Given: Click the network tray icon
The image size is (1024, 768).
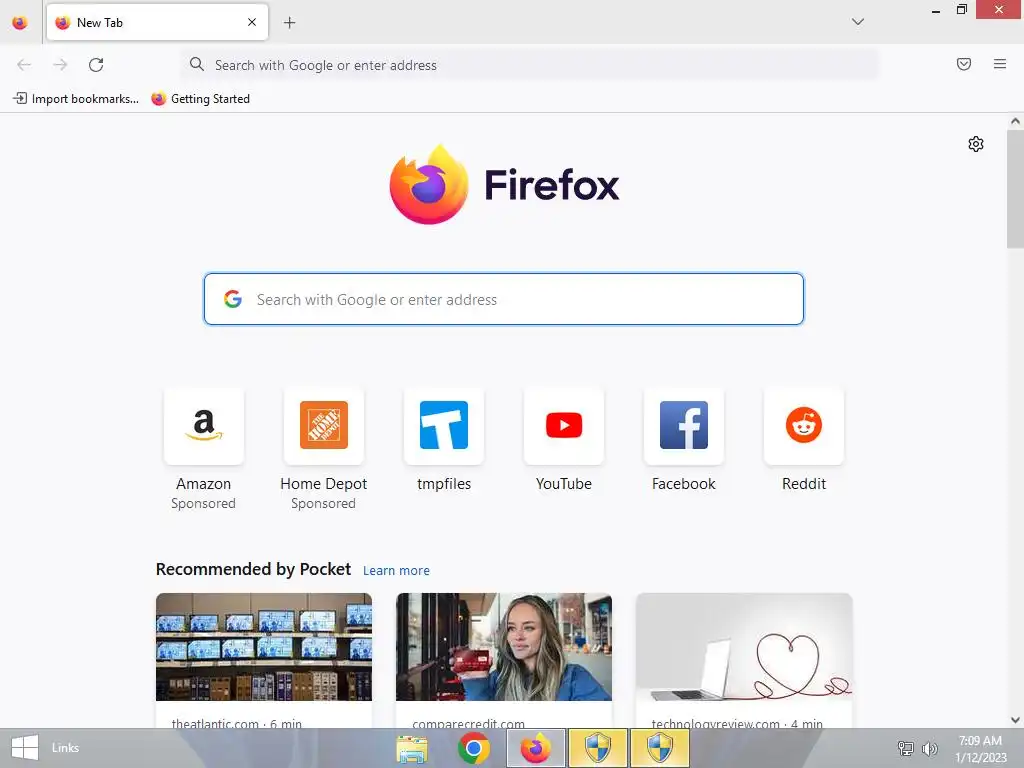Looking at the screenshot, I should point(906,748).
